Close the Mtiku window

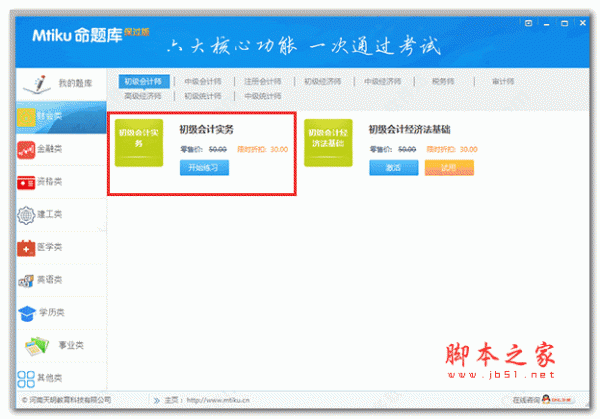tap(583, 23)
